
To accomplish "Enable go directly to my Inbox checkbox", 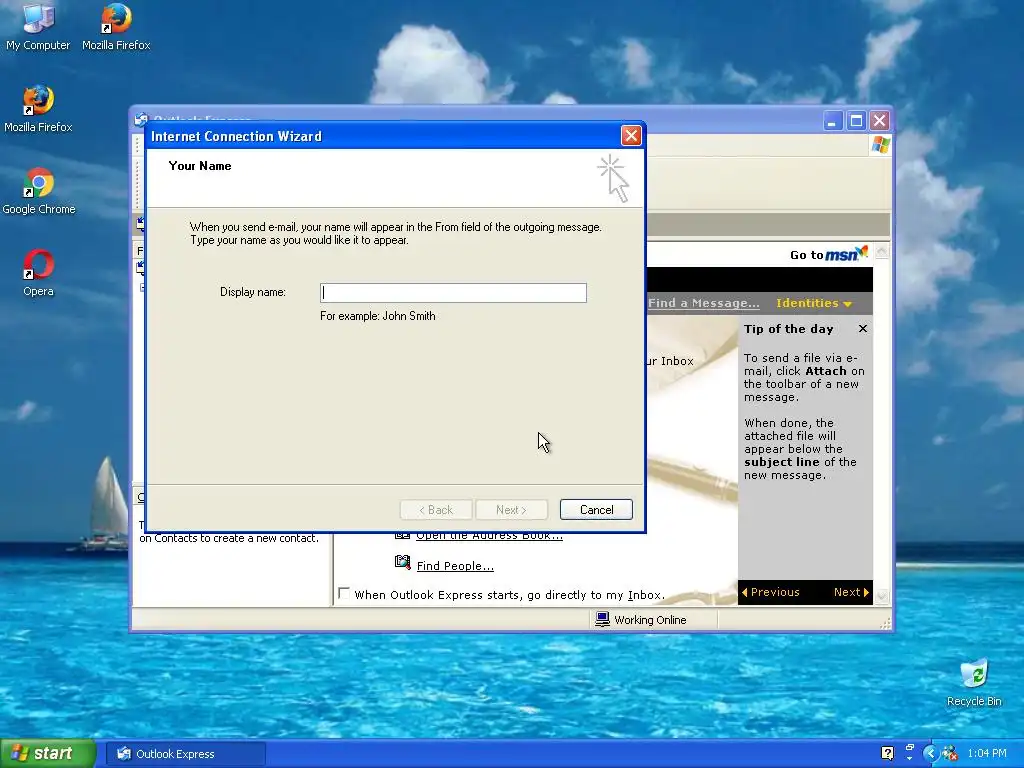I will 344,594.
